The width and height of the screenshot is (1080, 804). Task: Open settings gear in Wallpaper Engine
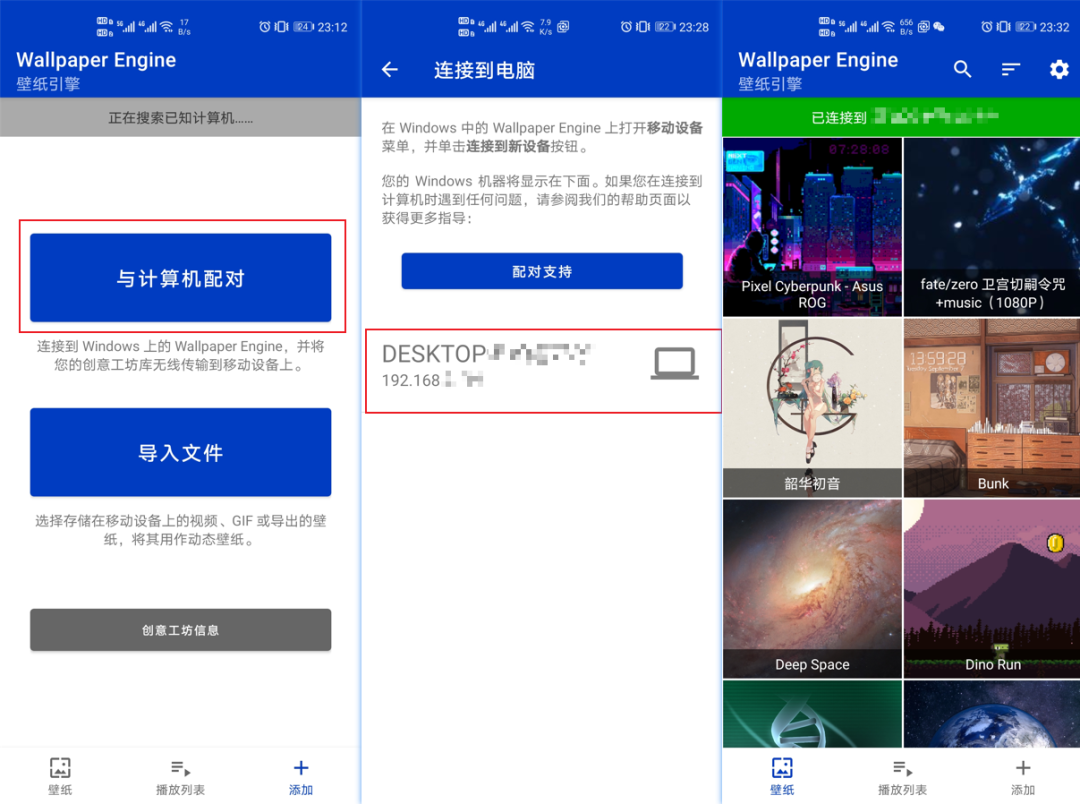1059,69
